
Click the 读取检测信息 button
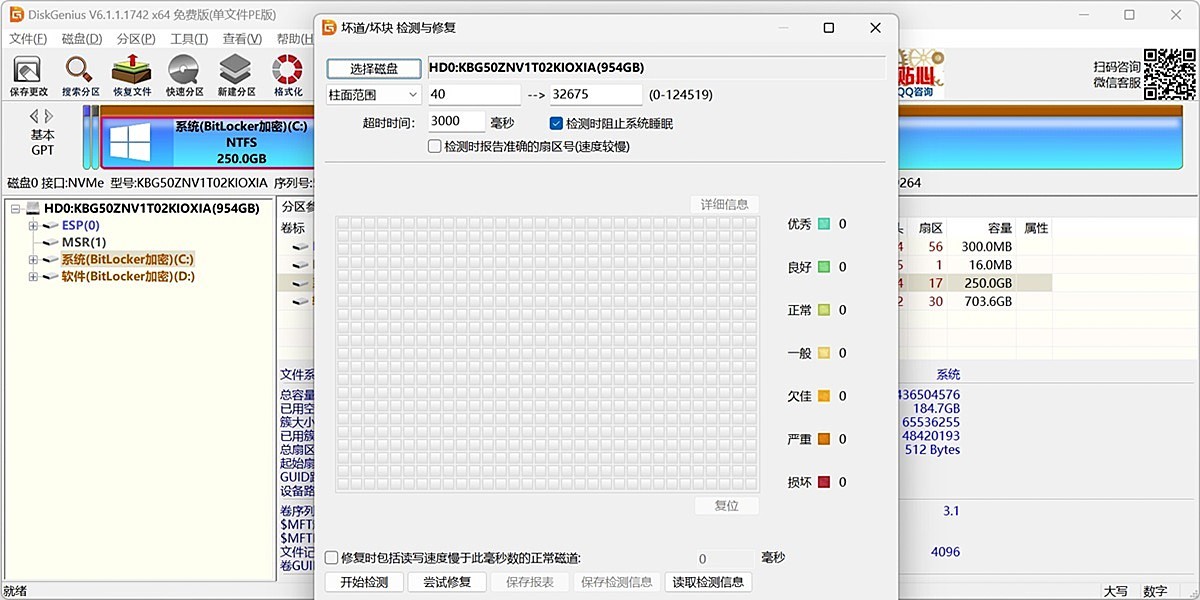708,581
